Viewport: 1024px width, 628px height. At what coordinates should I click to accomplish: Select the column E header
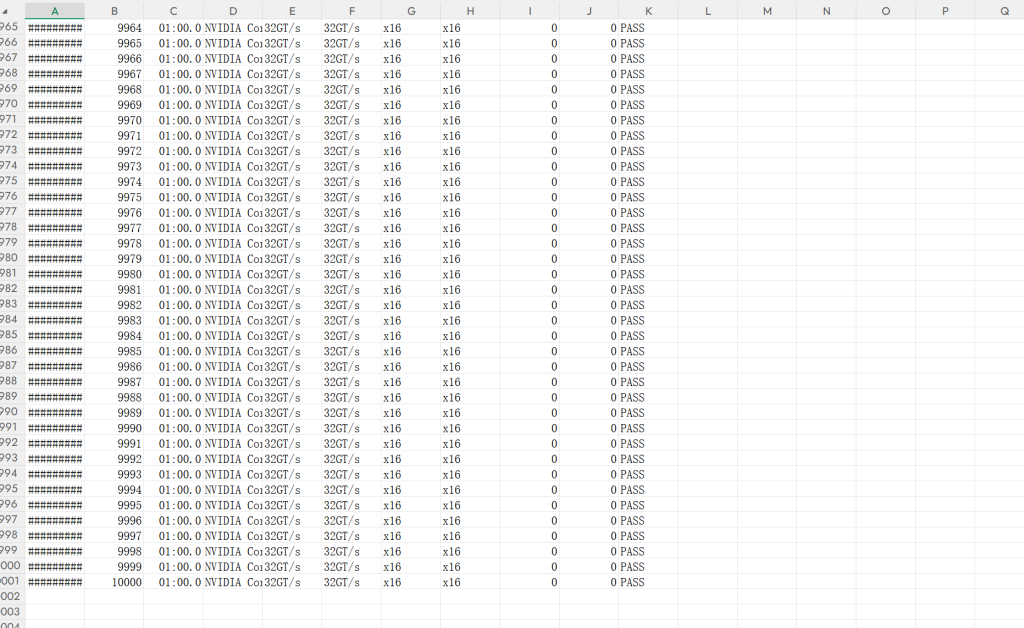coord(292,11)
